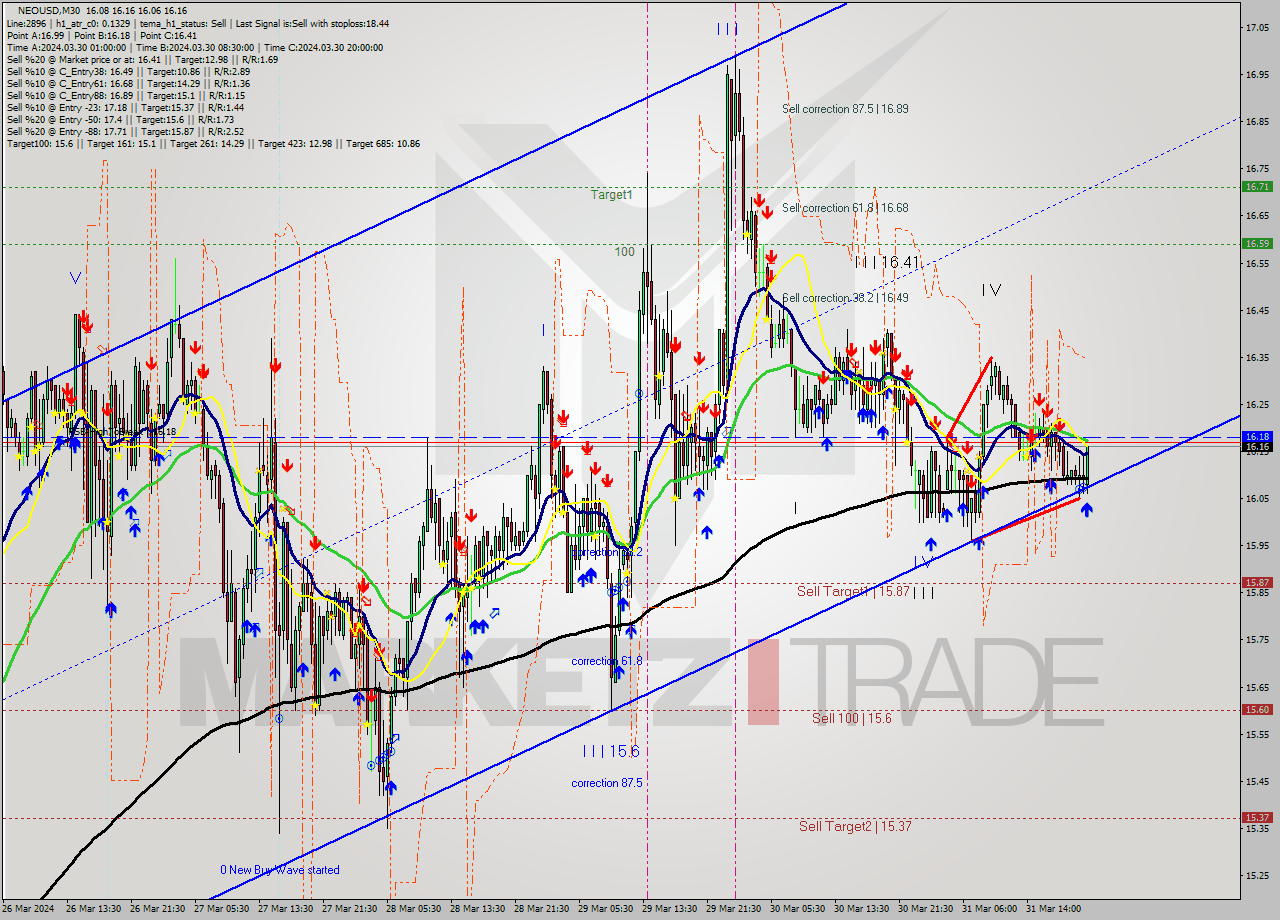Click the '30 Mar 13:30' time axis label
This screenshot has height=920, width=1280.
(862, 908)
